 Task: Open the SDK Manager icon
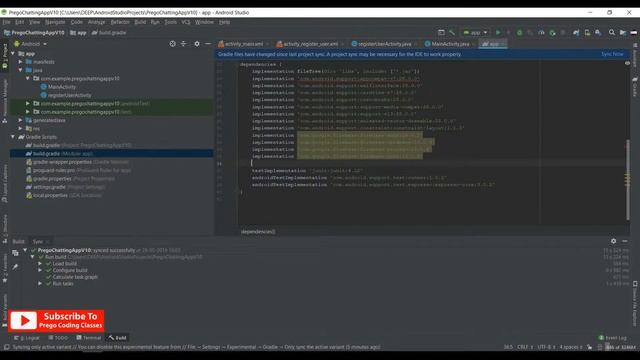(x=598, y=33)
